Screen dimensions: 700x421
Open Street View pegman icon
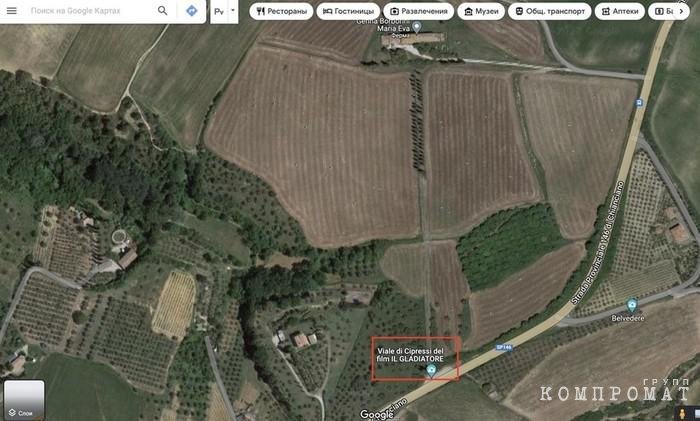click(682, 413)
